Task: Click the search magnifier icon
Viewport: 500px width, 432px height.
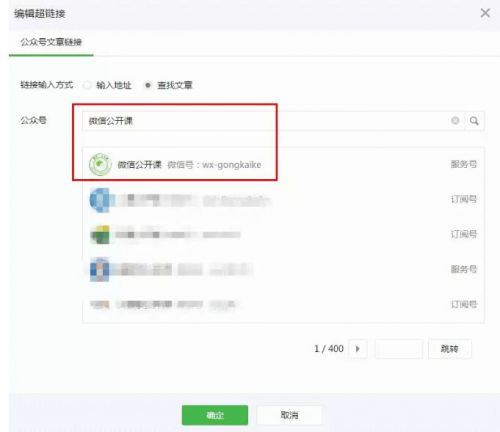Action: (474, 121)
